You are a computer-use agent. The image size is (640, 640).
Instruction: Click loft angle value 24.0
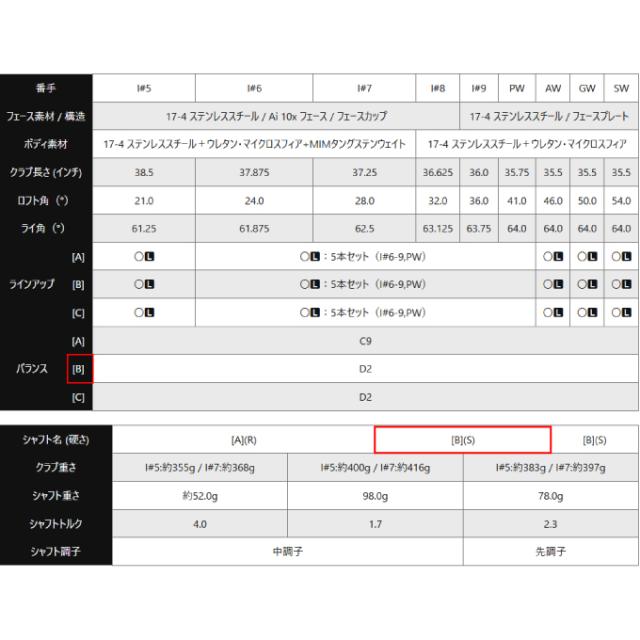pyautogui.click(x=254, y=201)
